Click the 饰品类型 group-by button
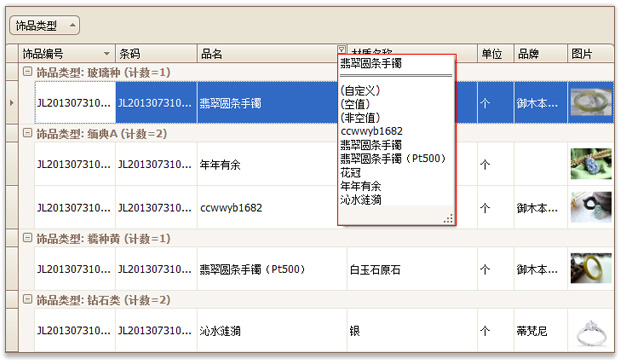The image size is (620, 360). pos(44,26)
